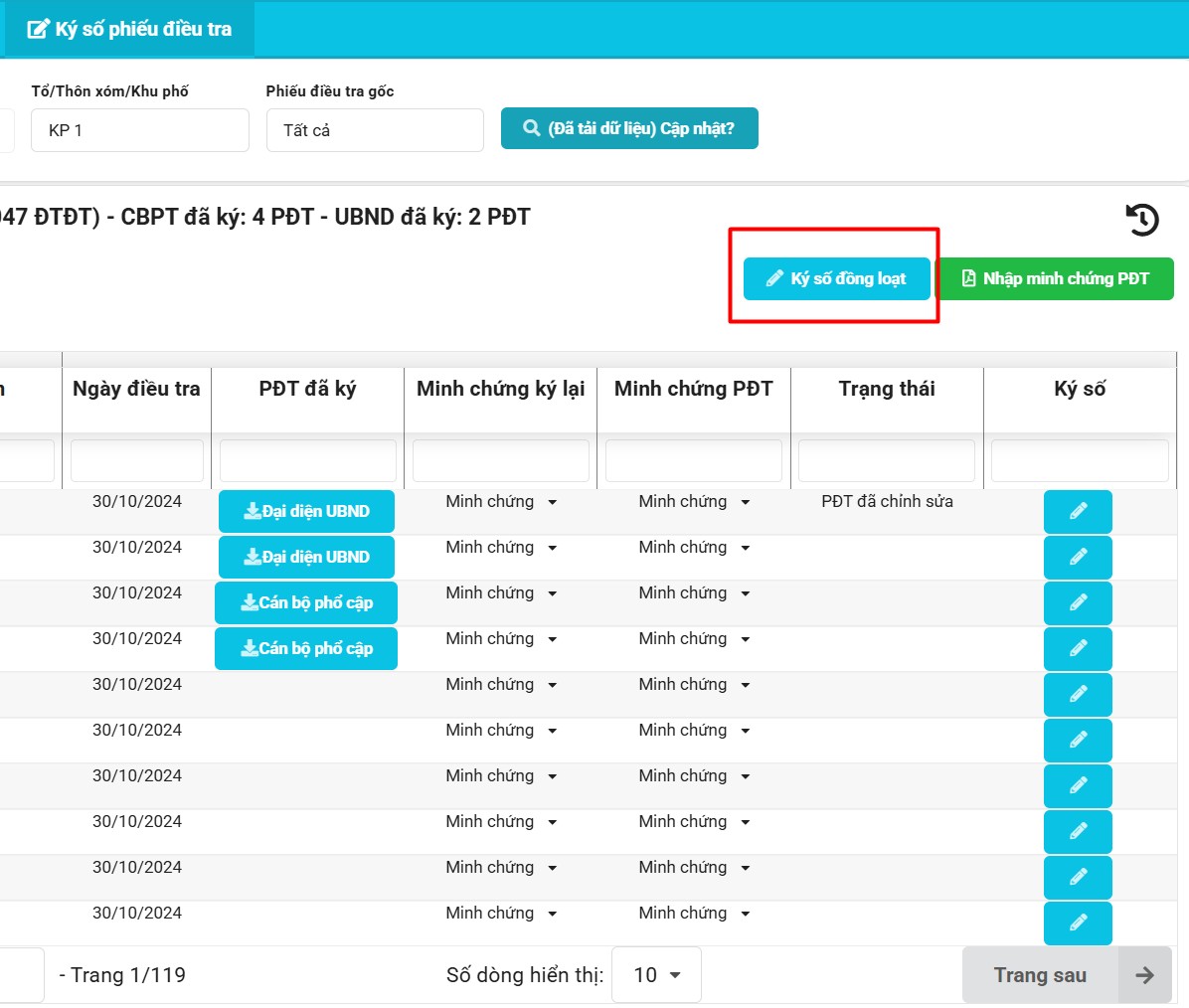Click the Trạng thái column filter field

point(886,461)
